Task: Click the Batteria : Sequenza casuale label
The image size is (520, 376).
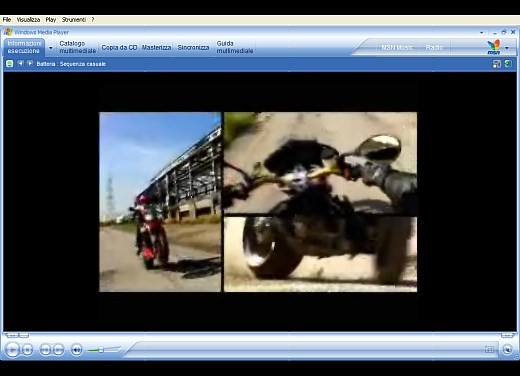Action: (71, 64)
